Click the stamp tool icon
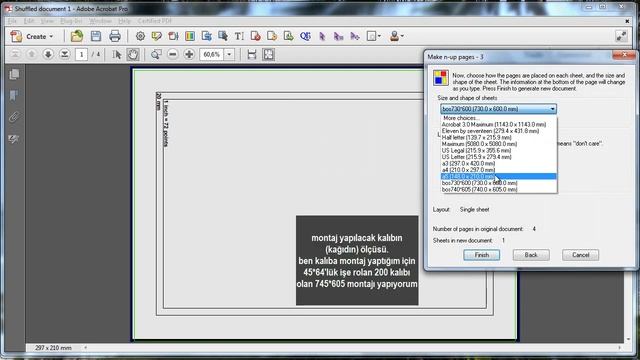Image resolution: width=640 pixels, height=360 pixels. point(394,36)
